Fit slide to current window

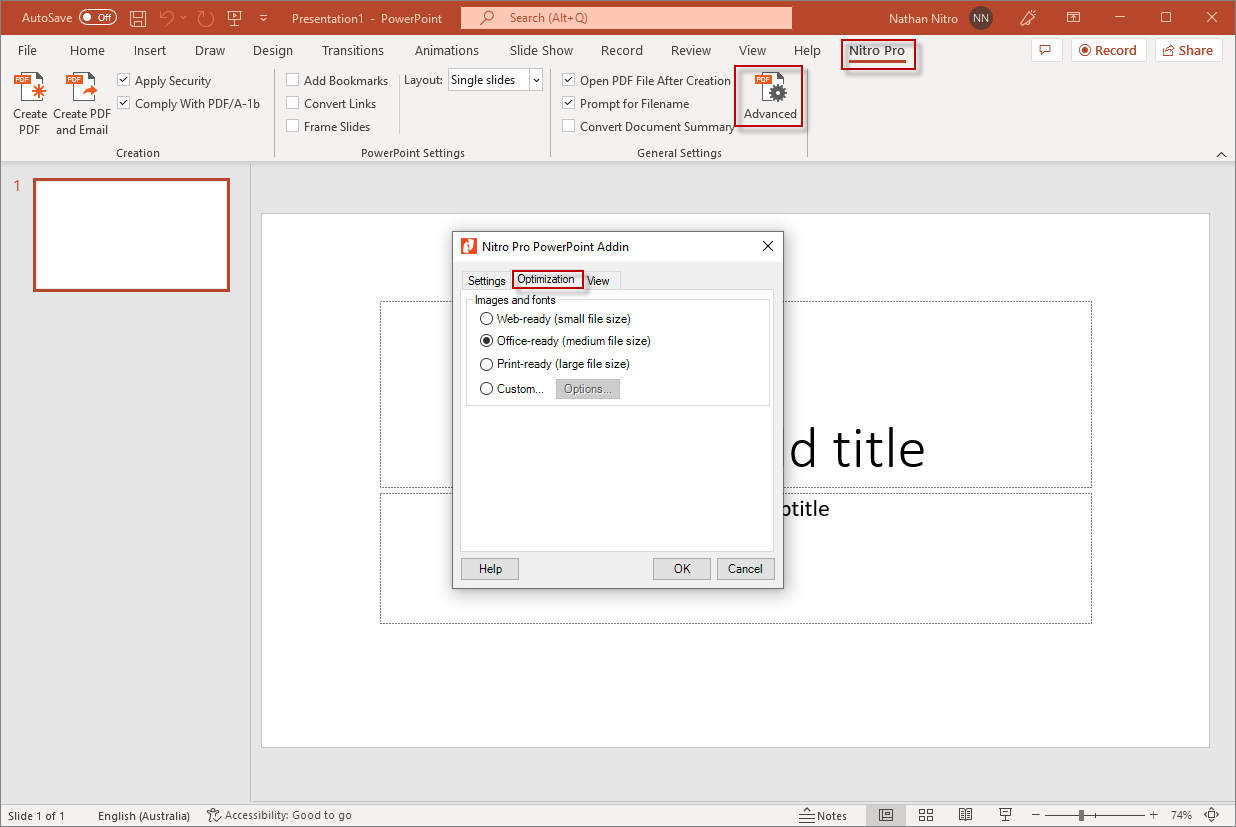point(1211,815)
